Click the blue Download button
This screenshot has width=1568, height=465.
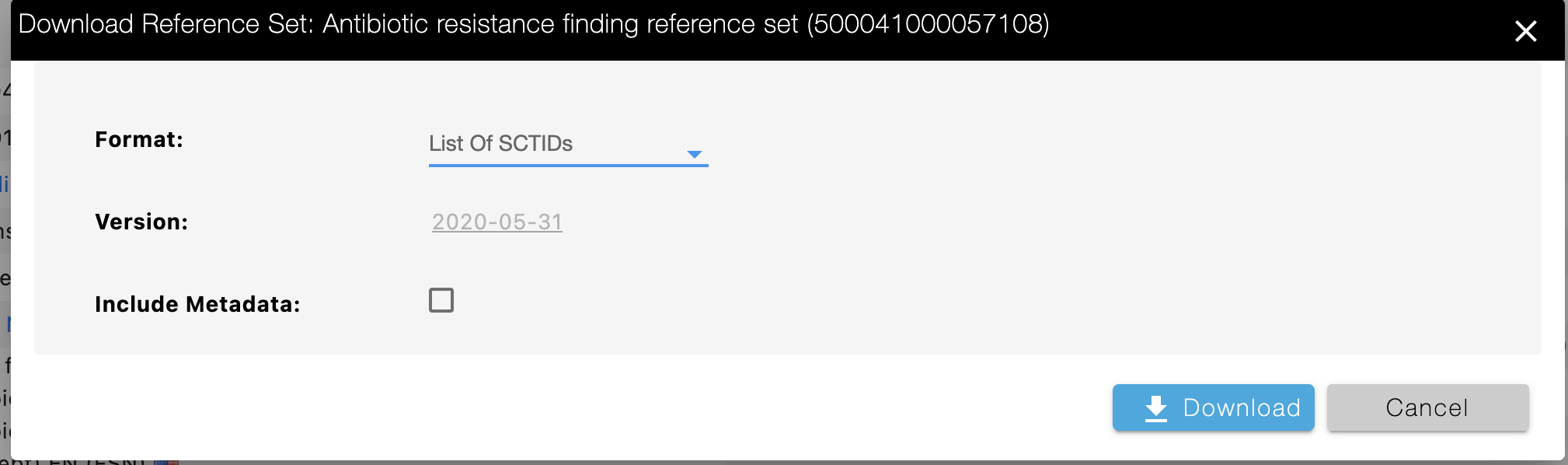pos(1213,407)
